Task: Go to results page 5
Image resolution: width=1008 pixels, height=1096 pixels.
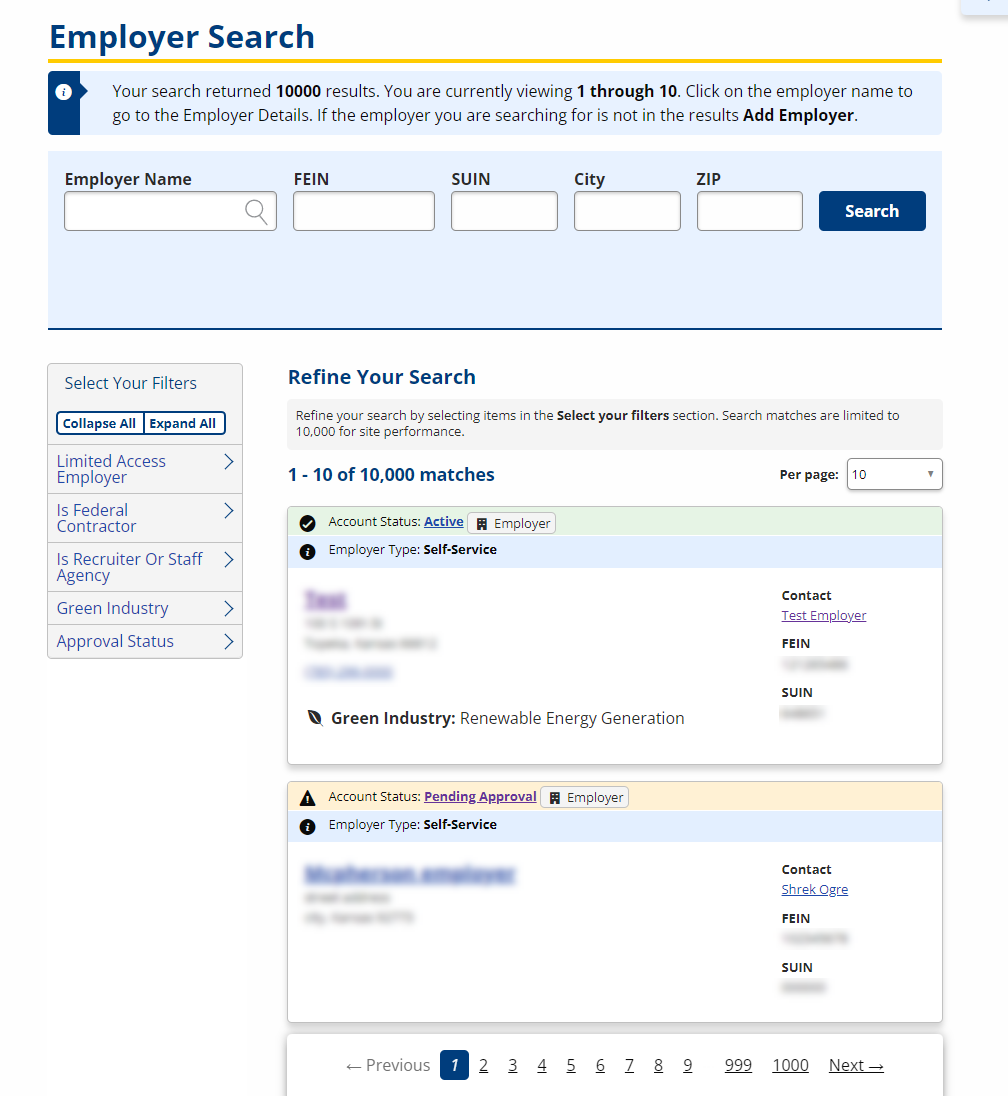Action: [x=571, y=1065]
